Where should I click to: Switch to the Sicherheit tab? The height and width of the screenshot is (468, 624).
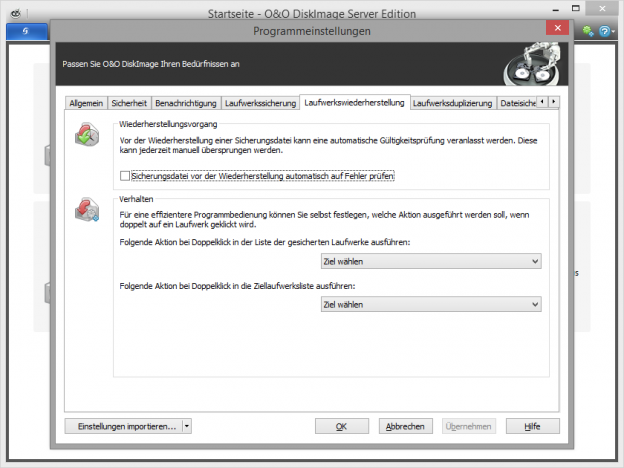pos(129,103)
